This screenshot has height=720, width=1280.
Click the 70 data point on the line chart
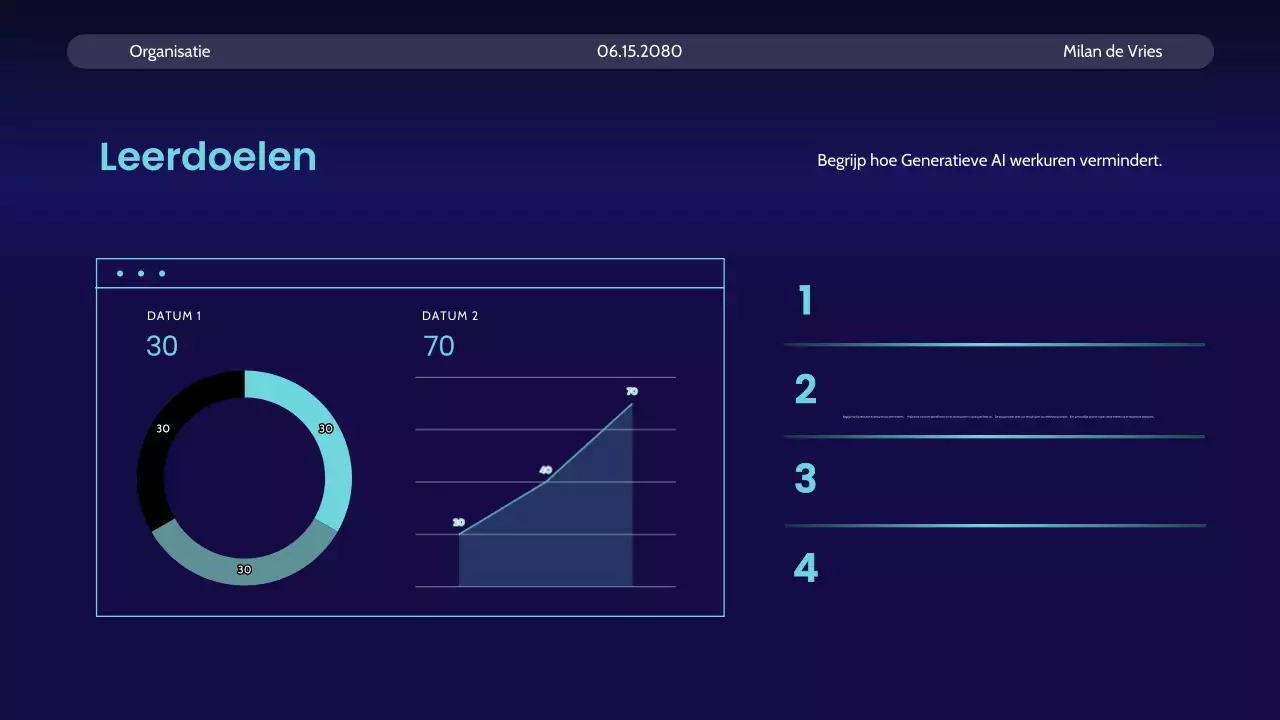(631, 391)
